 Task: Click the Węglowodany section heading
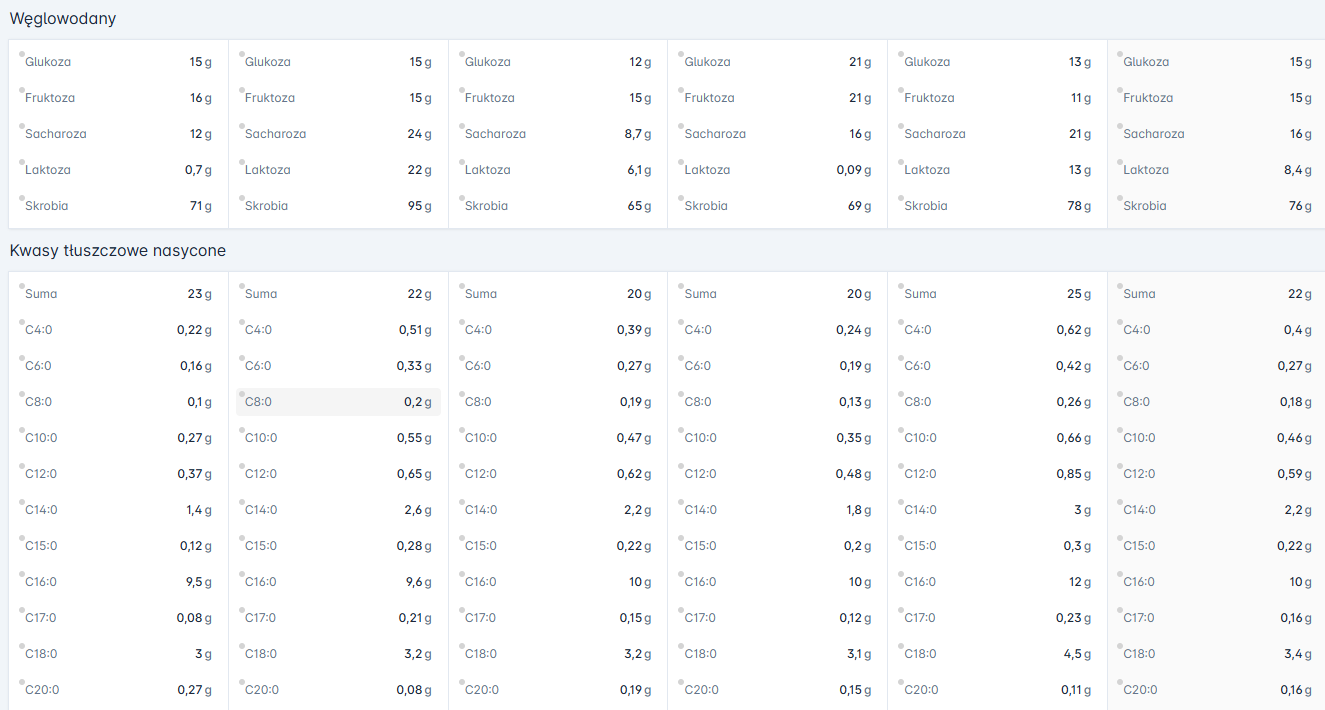(x=63, y=19)
